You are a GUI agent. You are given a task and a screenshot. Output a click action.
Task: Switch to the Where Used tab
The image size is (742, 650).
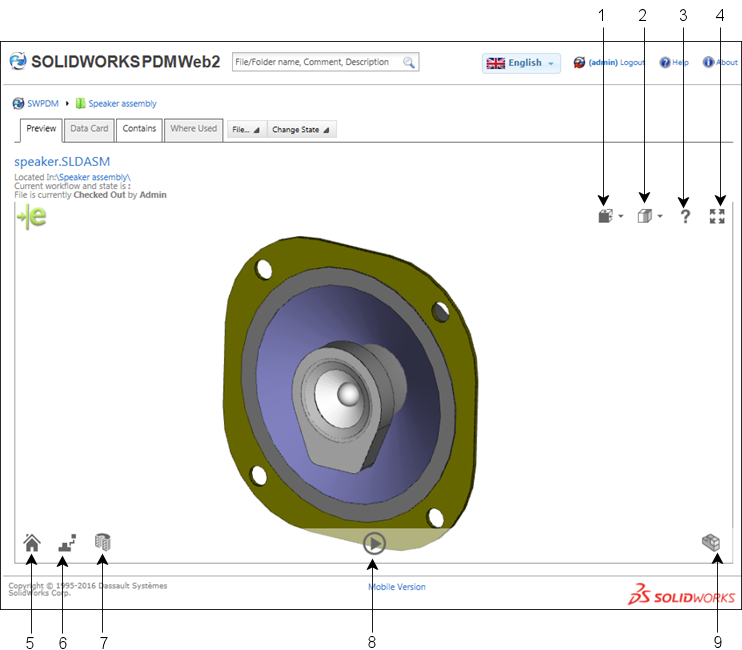[x=194, y=129]
